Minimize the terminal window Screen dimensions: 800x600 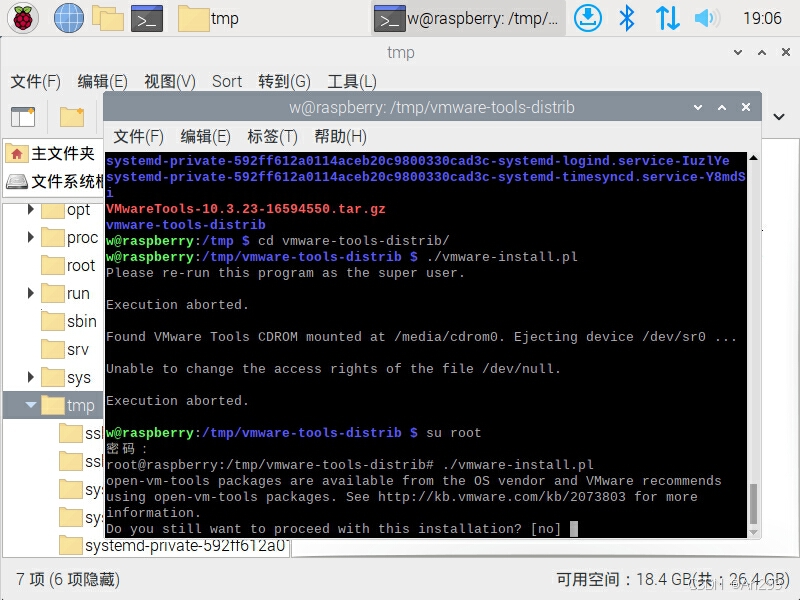pyautogui.click(x=698, y=107)
